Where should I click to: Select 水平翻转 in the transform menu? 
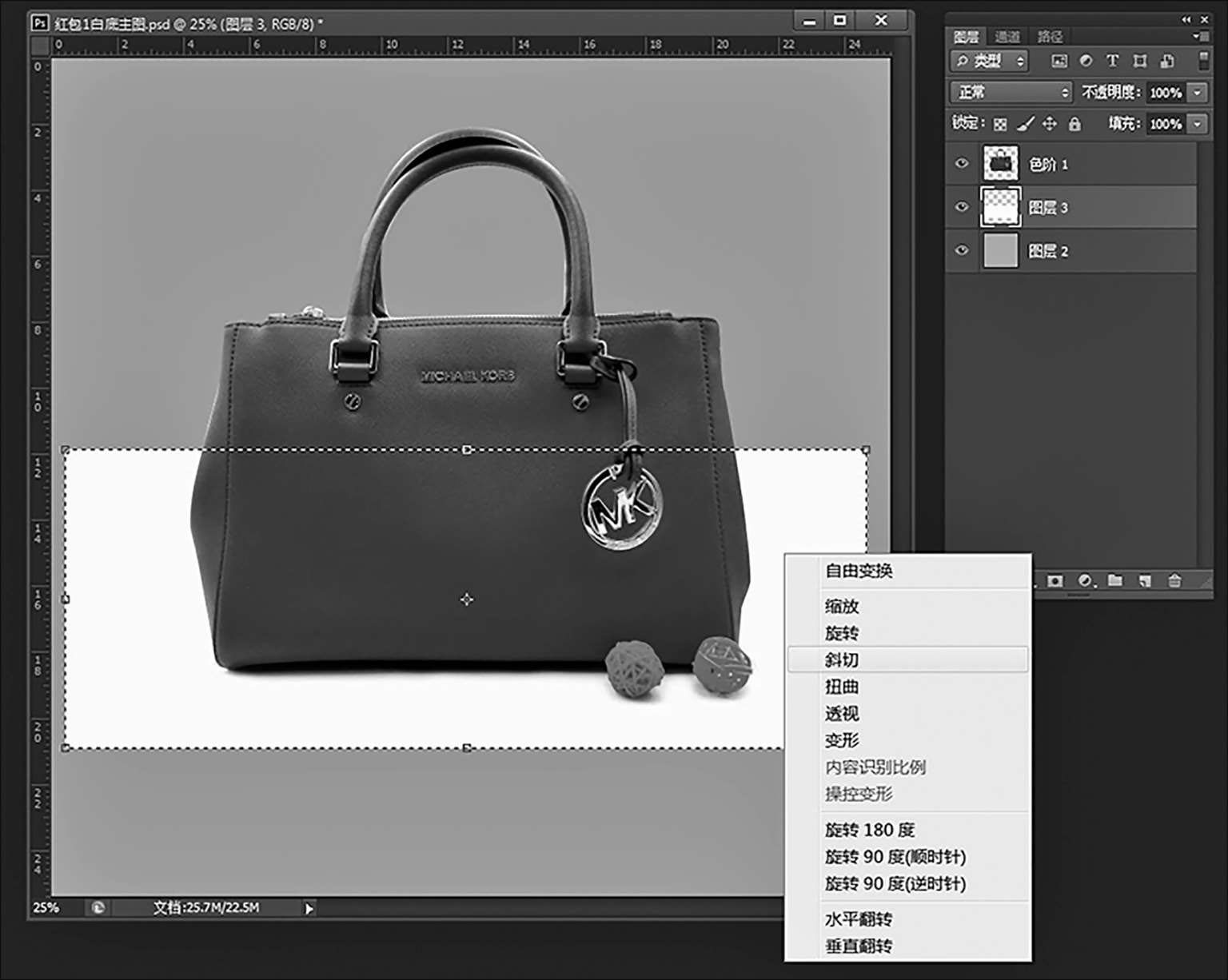pyautogui.click(x=859, y=919)
